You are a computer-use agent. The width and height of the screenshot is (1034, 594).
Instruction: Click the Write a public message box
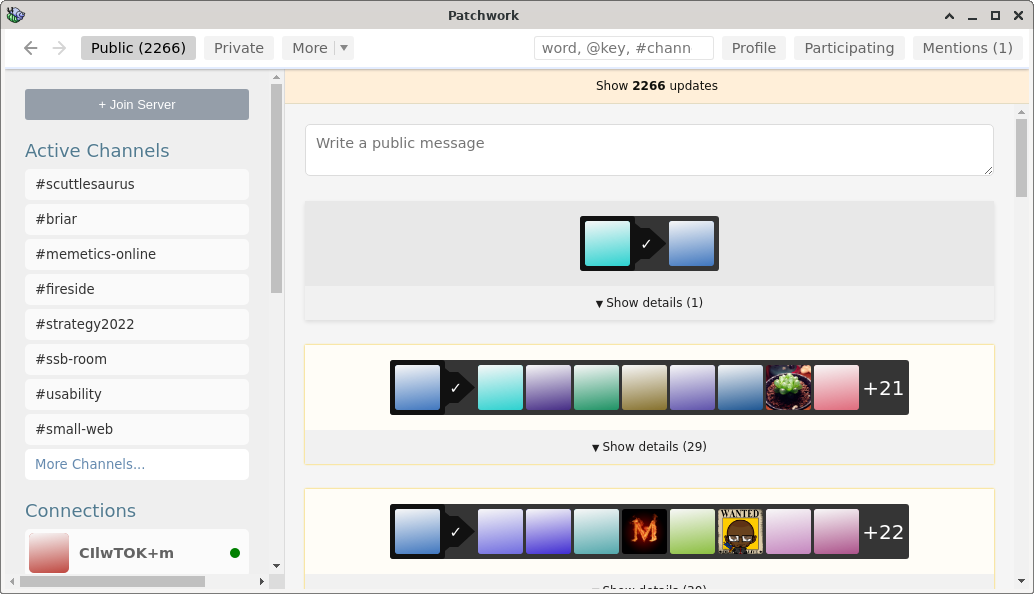pos(650,150)
